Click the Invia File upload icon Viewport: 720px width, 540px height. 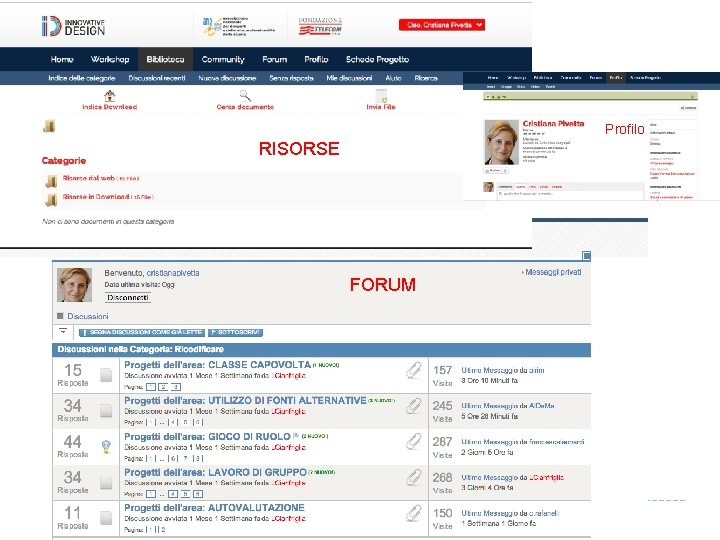coord(381,96)
